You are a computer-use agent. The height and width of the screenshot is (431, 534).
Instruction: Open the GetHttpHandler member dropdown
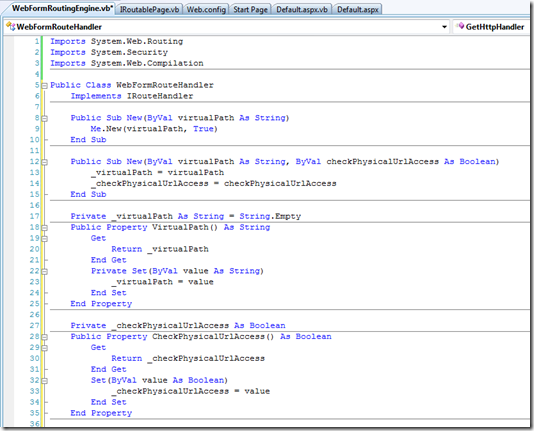(x=491, y=27)
